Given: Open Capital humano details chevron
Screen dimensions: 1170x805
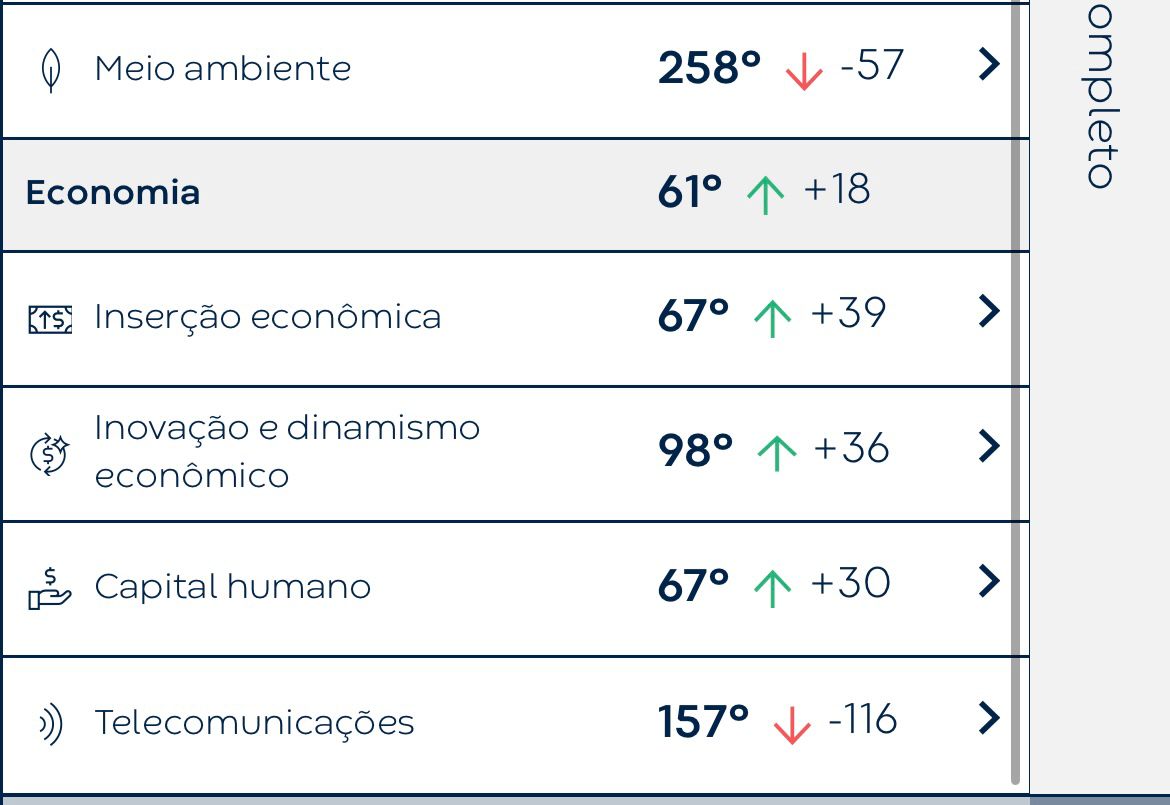Looking at the screenshot, I should (x=989, y=581).
